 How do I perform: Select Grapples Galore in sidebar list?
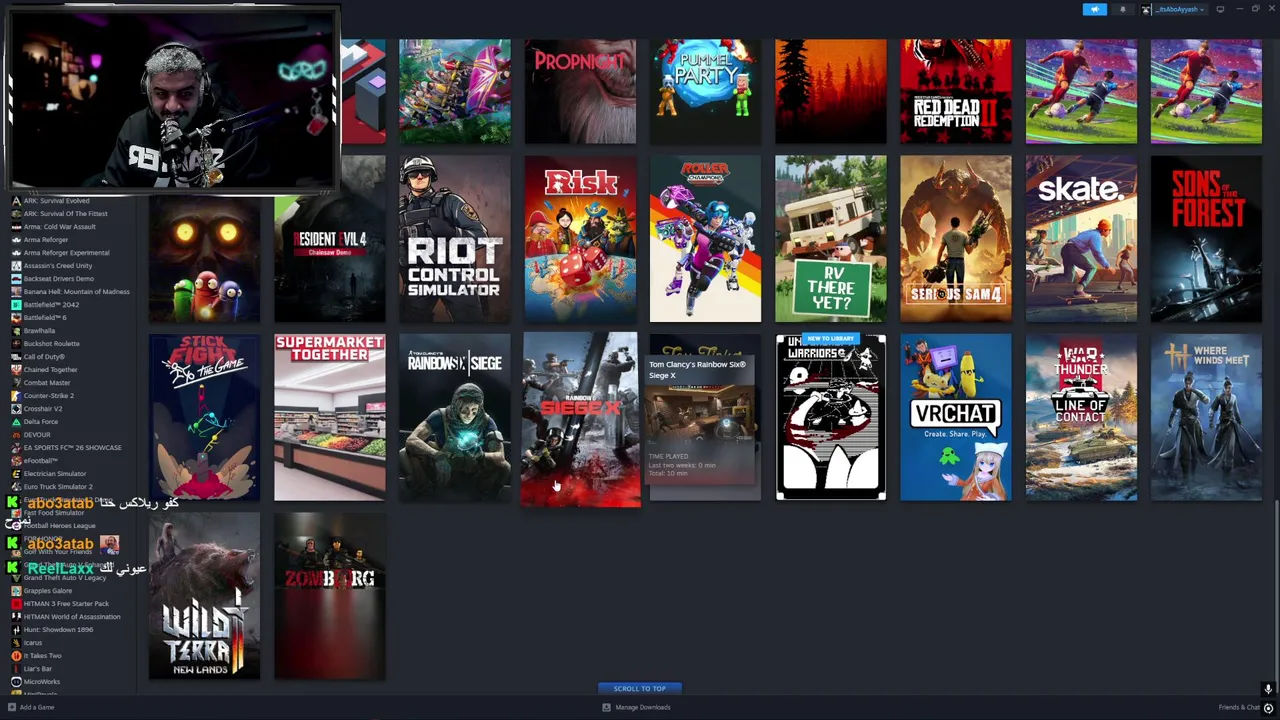click(48, 591)
